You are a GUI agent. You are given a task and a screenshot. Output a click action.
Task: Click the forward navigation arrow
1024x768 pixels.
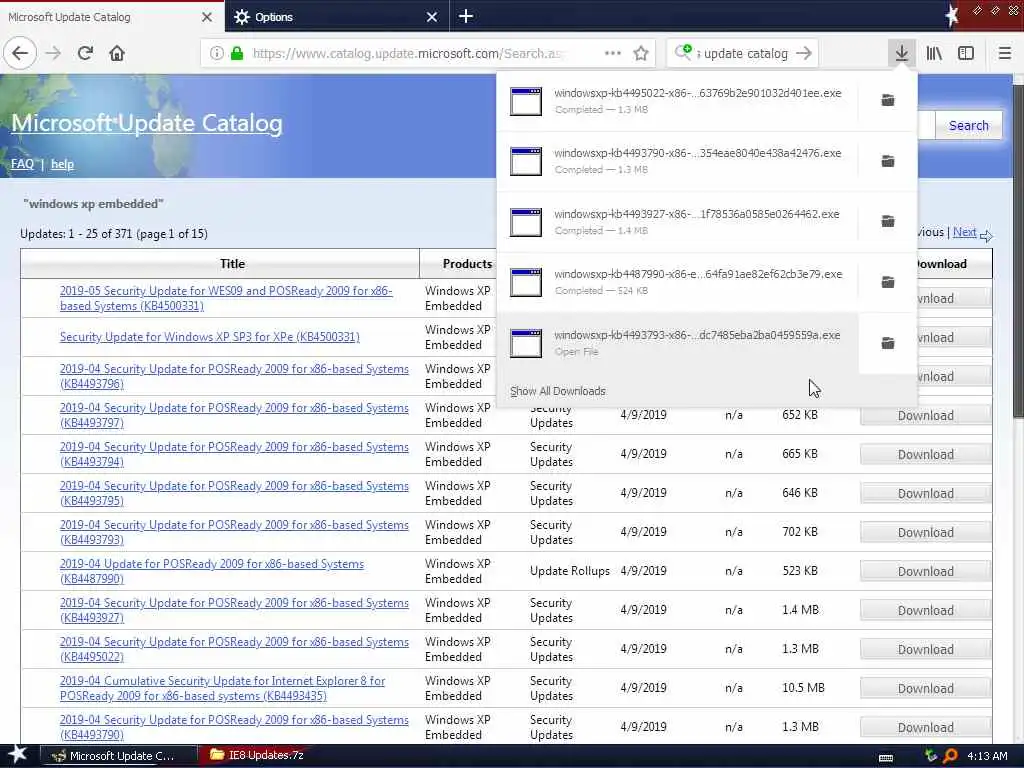(x=54, y=53)
